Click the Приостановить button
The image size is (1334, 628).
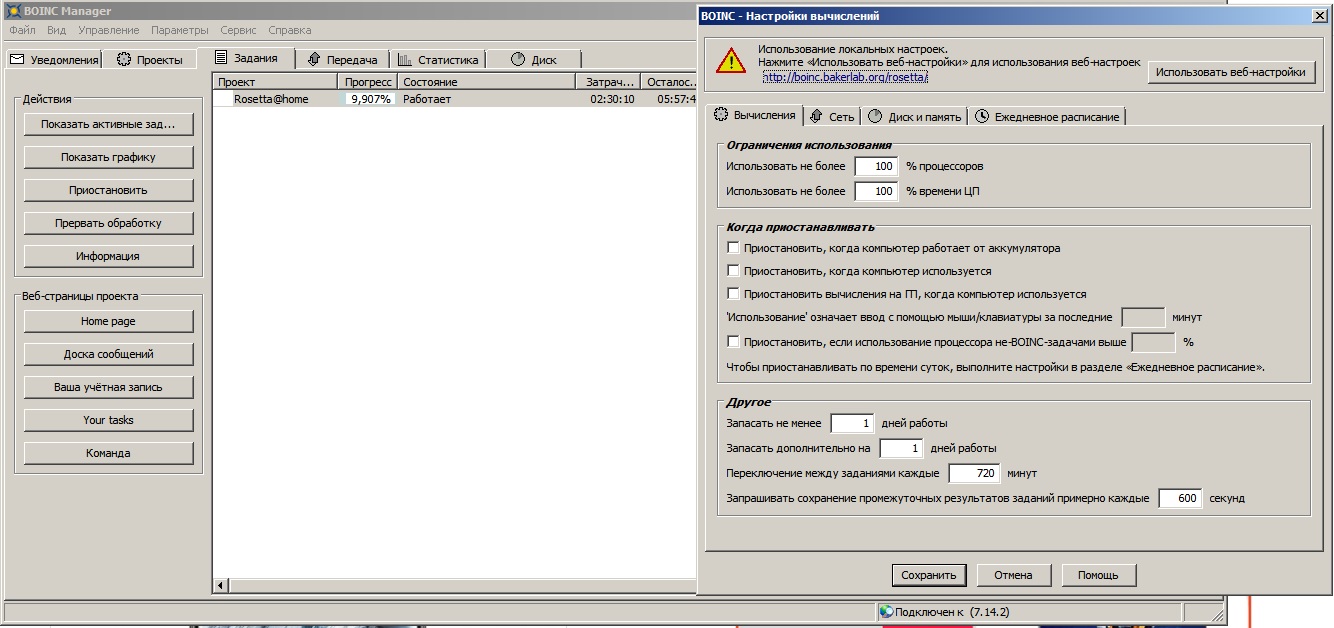[x=108, y=190]
